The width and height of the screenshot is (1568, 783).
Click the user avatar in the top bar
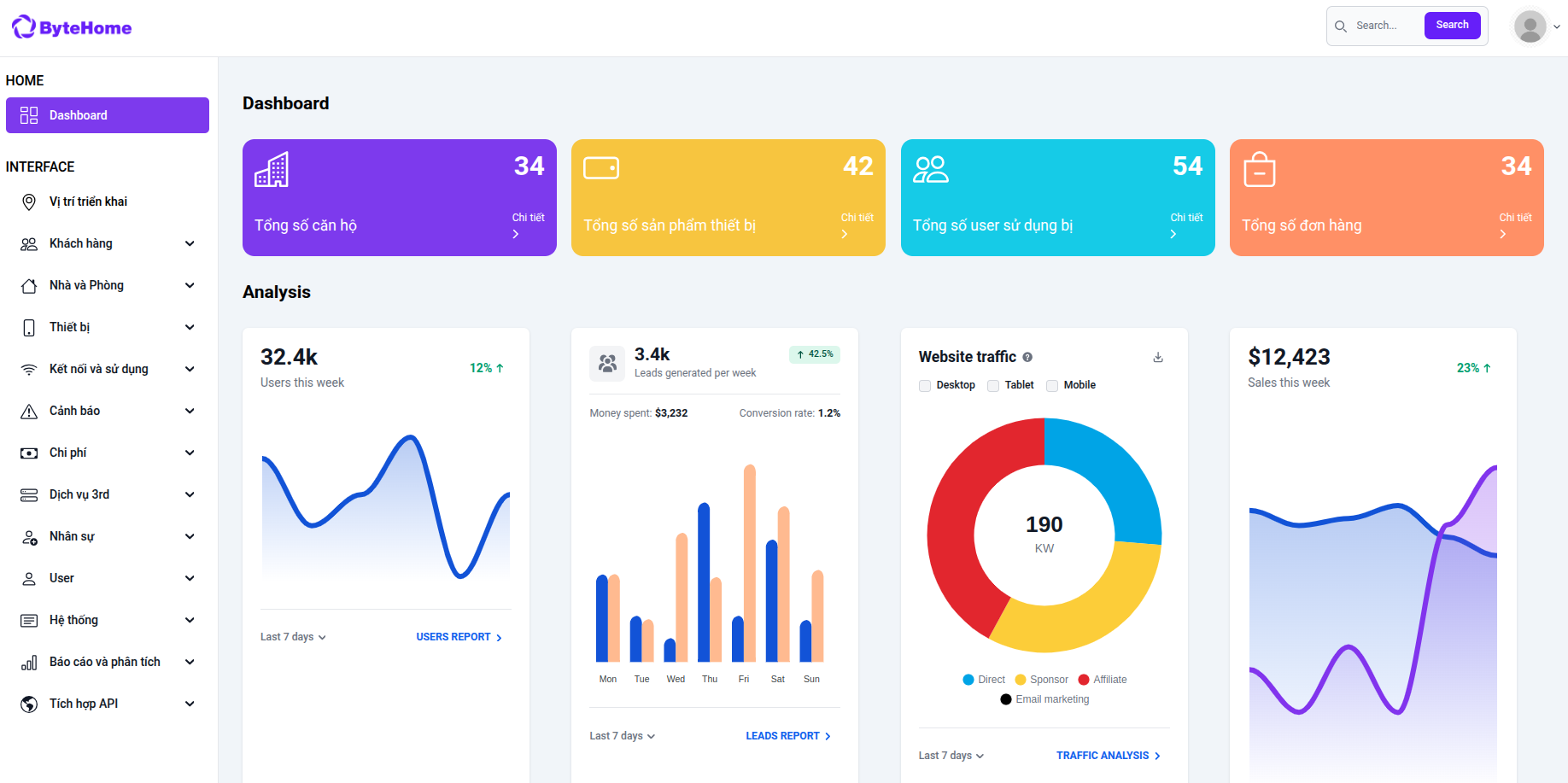(x=1530, y=26)
